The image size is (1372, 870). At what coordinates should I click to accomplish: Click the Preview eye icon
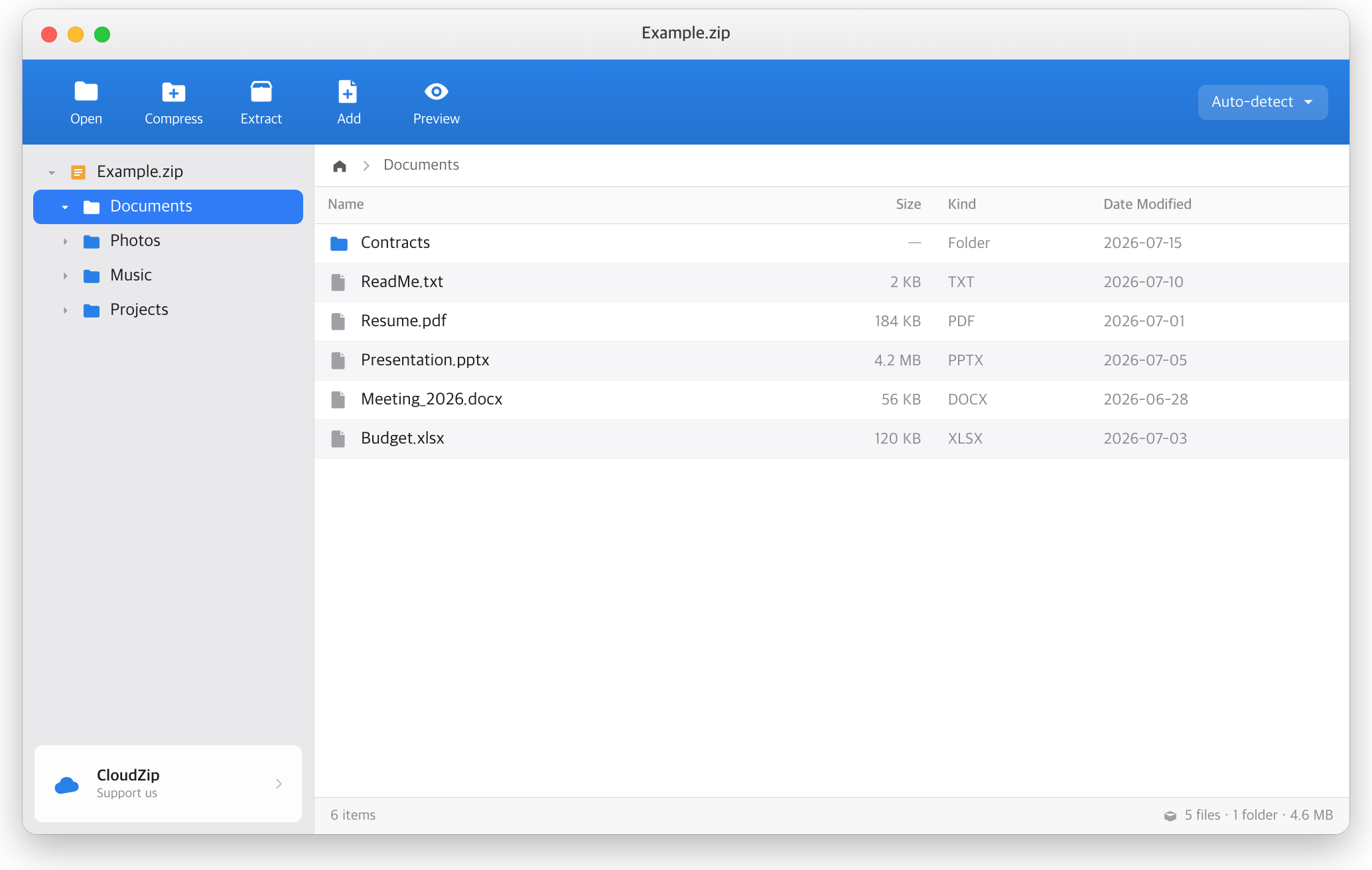tap(437, 92)
